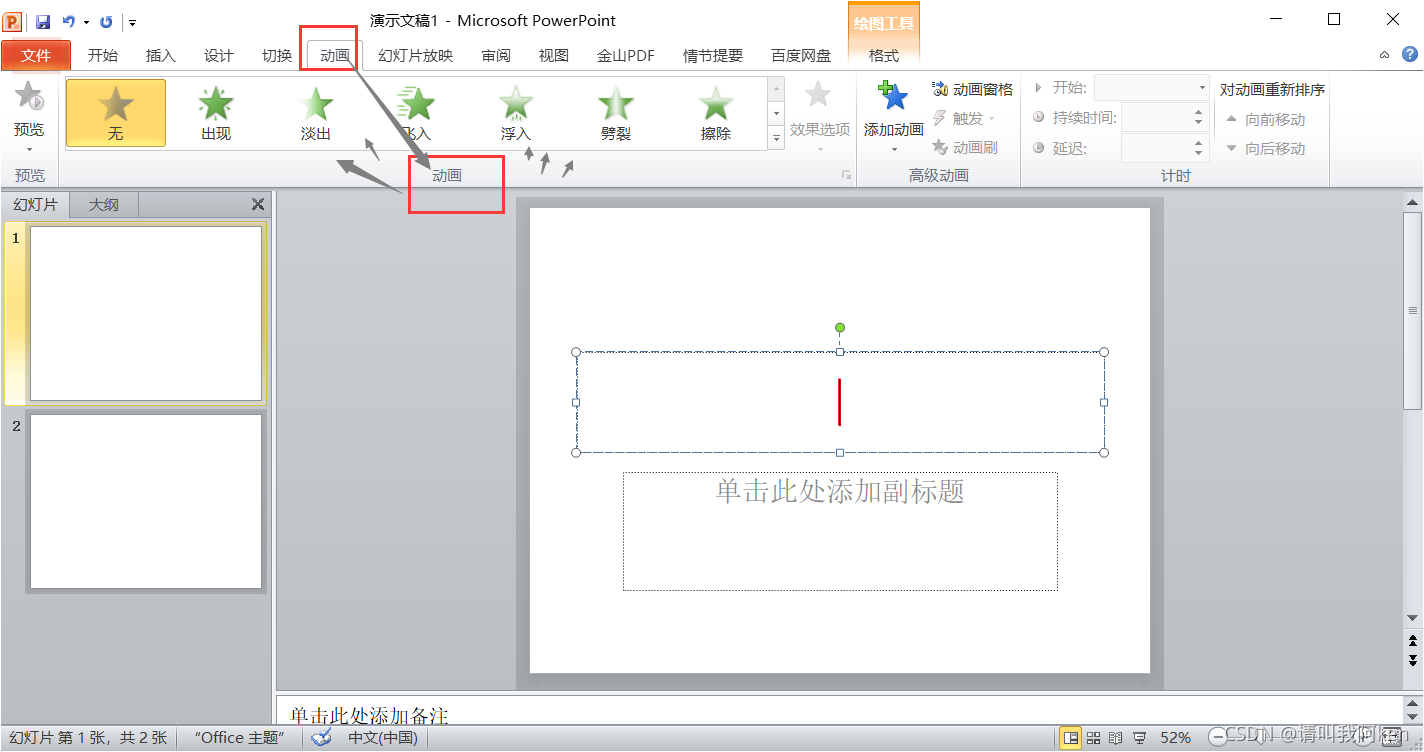Switch to Slide Sorter view icon
Viewport: 1424px width, 752px height.
(x=1094, y=738)
